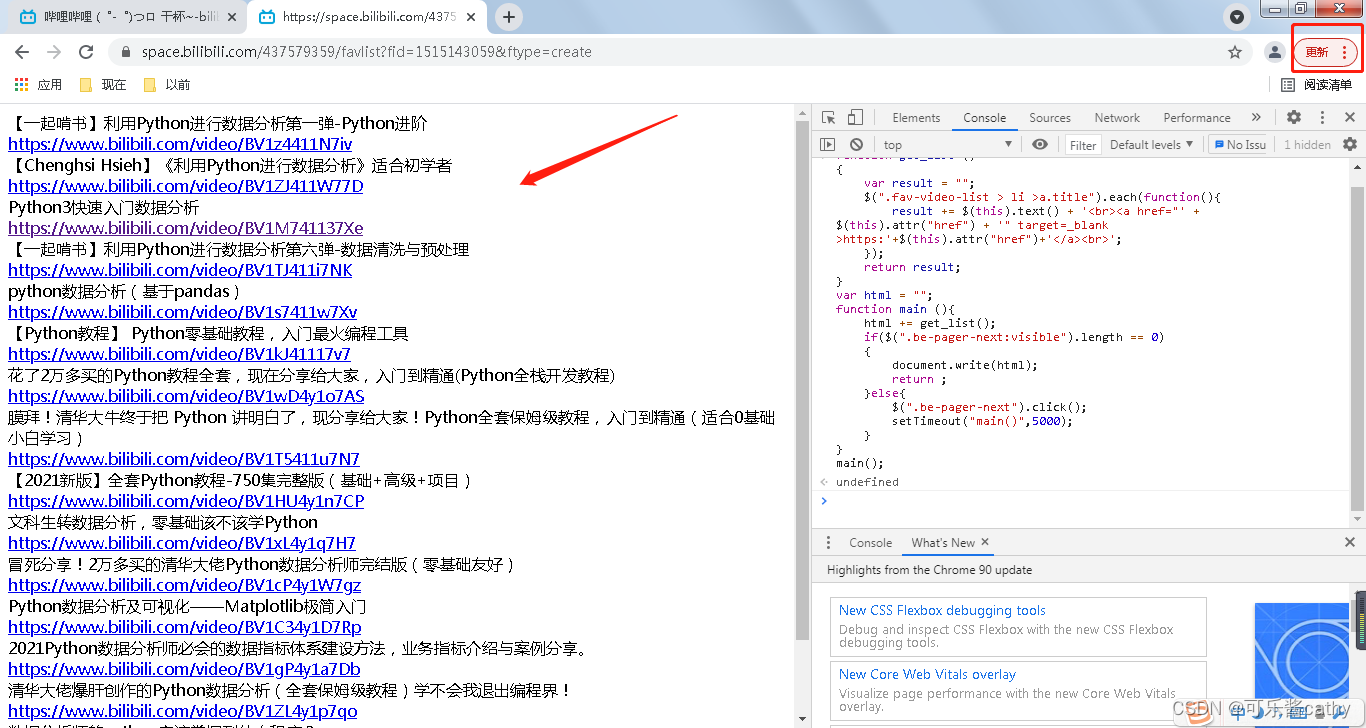Open link BV1xL4y1q7H7
This screenshot has width=1366, height=728.
[182, 543]
